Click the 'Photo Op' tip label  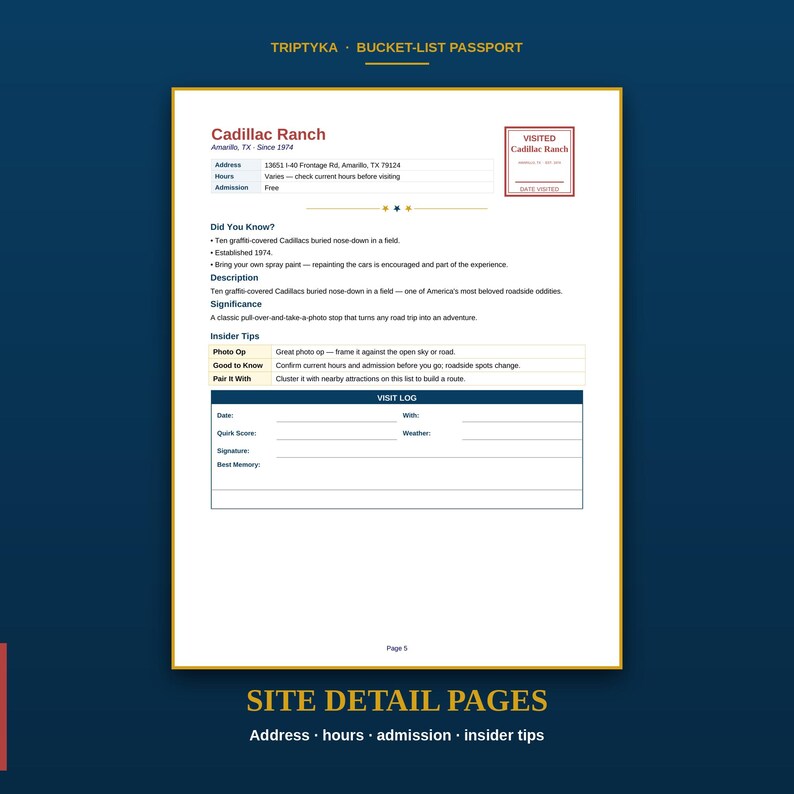229,351
